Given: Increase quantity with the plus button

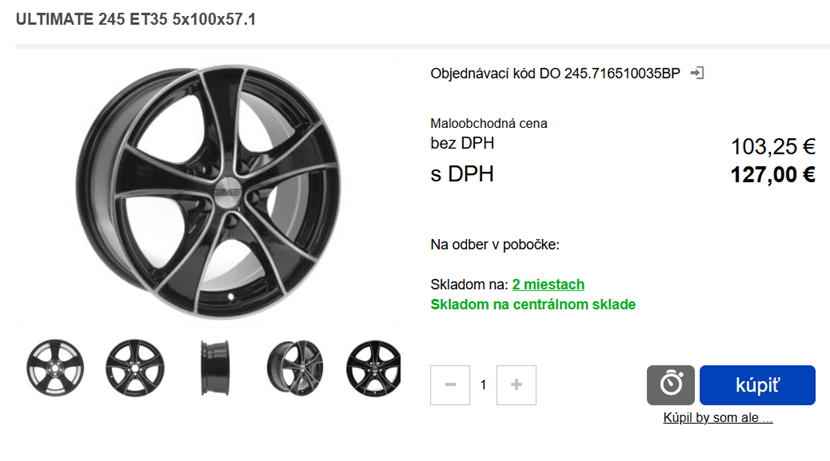Looking at the screenshot, I should (516, 385).
